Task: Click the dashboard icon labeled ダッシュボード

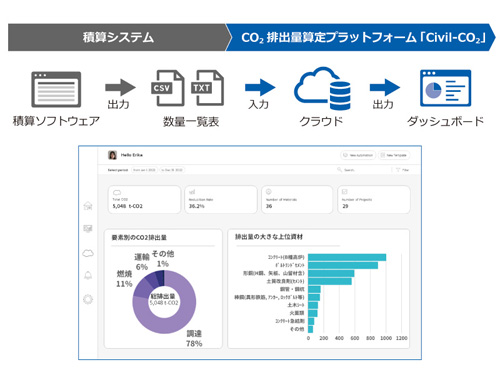Action: click(445, 88)
